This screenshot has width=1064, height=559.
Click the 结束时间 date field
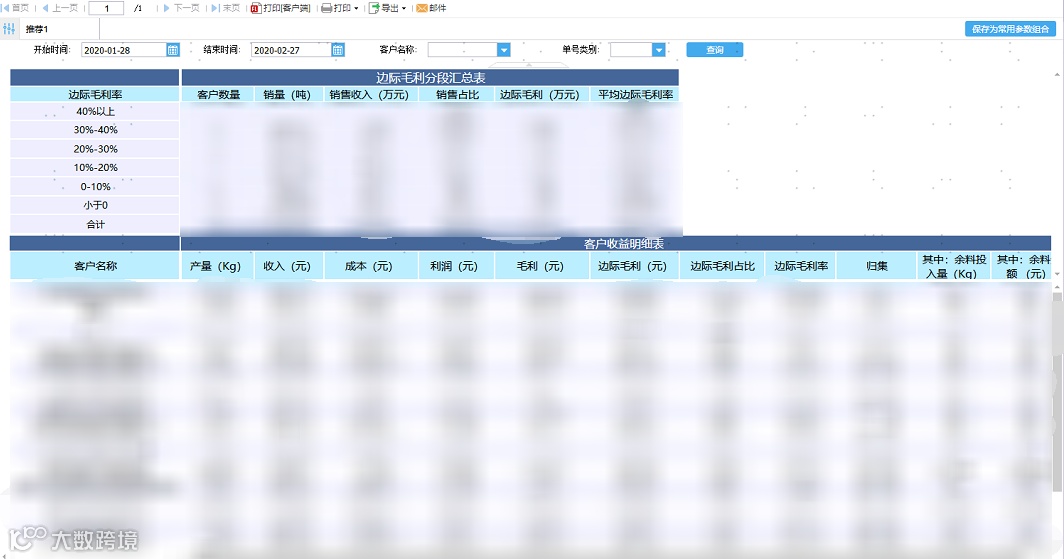291,50
